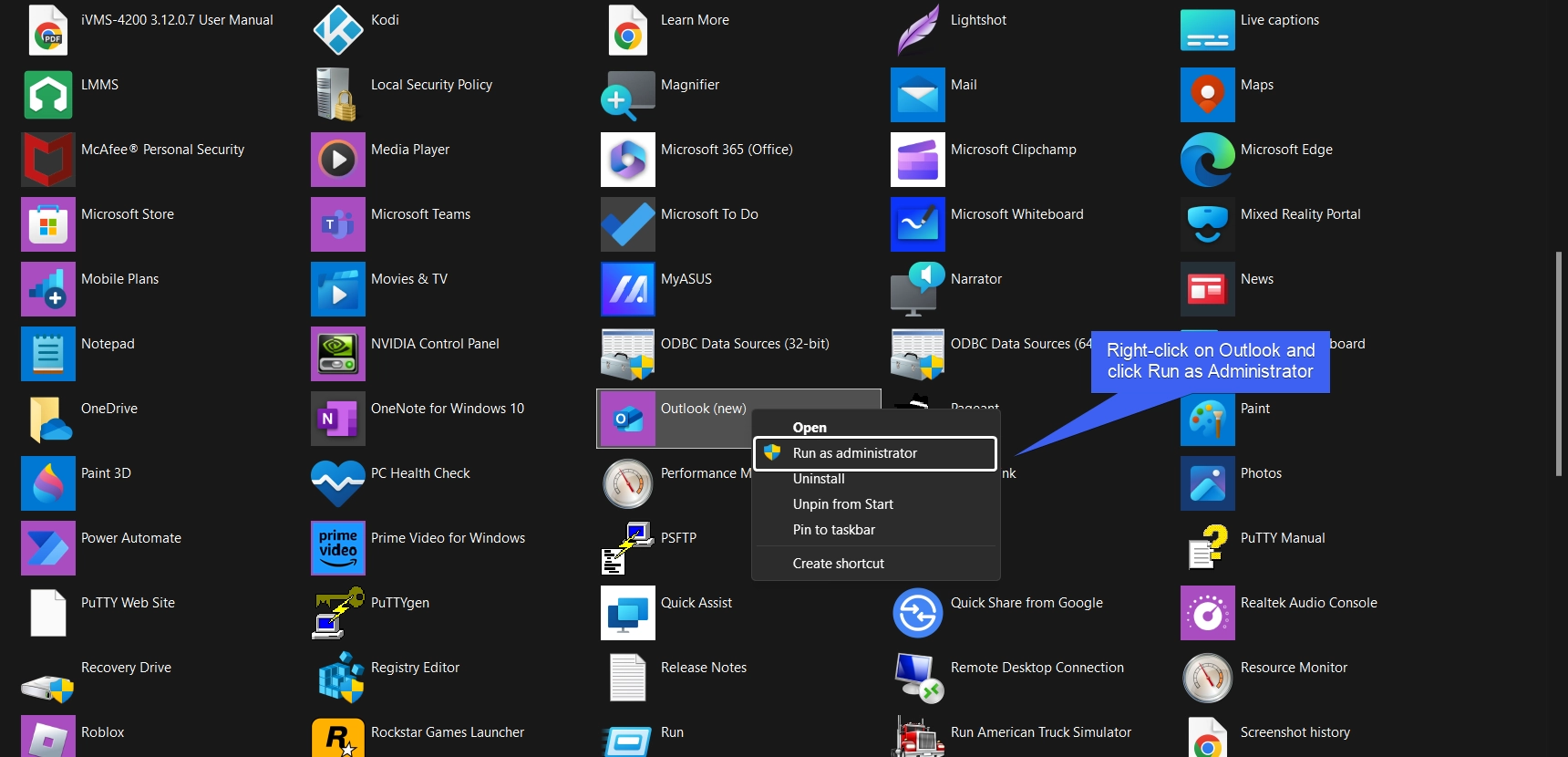Viewport: 1568px width, 757px height.
Task: Launch Microsoft Clipchamp icon
Action: tap(918, 160)
